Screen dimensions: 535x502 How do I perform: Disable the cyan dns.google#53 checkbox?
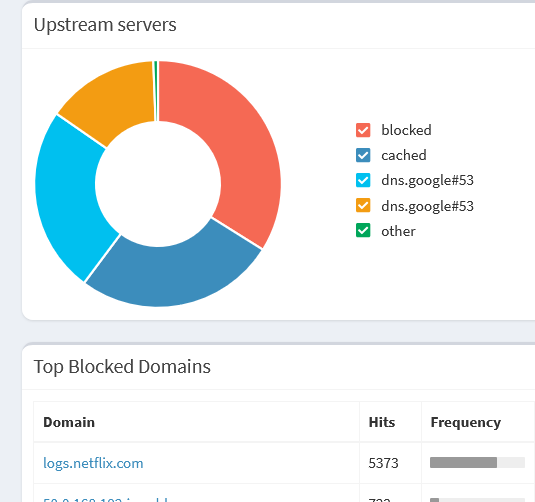point(363,180)
